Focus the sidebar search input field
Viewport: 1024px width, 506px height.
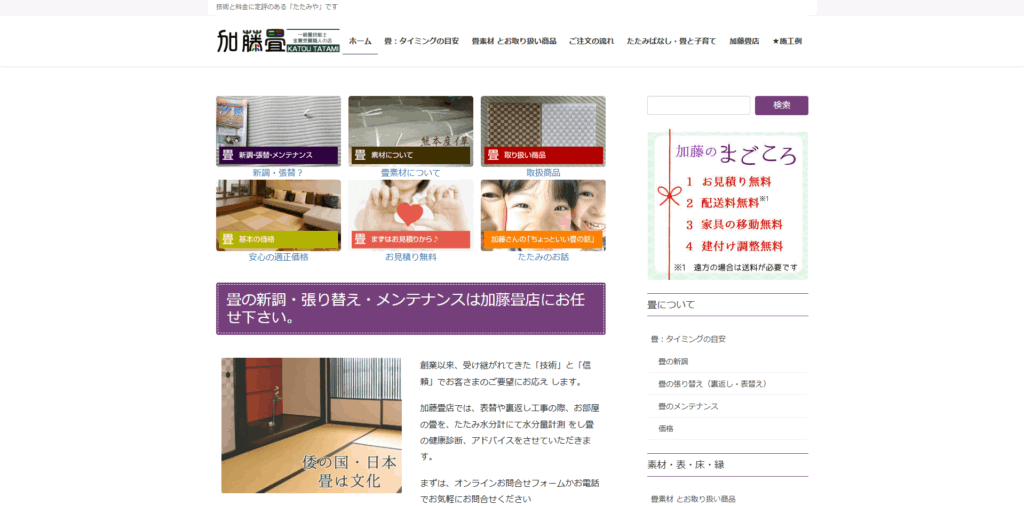tap(698, 105)
